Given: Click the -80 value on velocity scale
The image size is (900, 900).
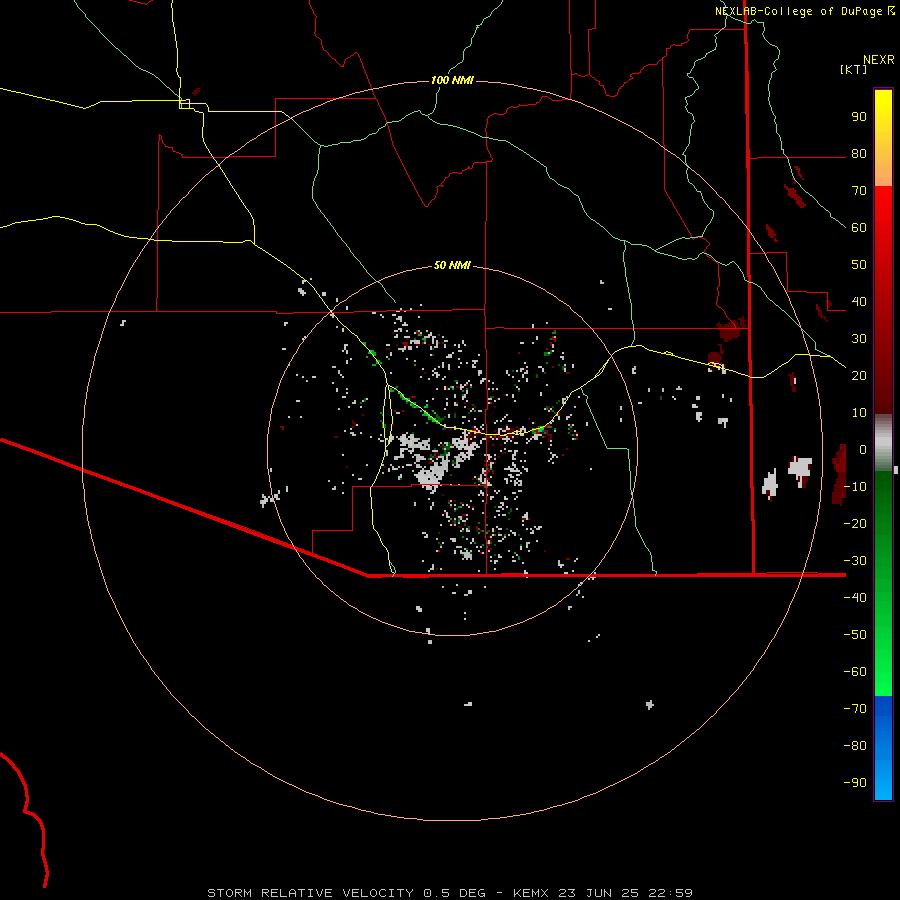Looking at the screenshot, I should (855, 746).
